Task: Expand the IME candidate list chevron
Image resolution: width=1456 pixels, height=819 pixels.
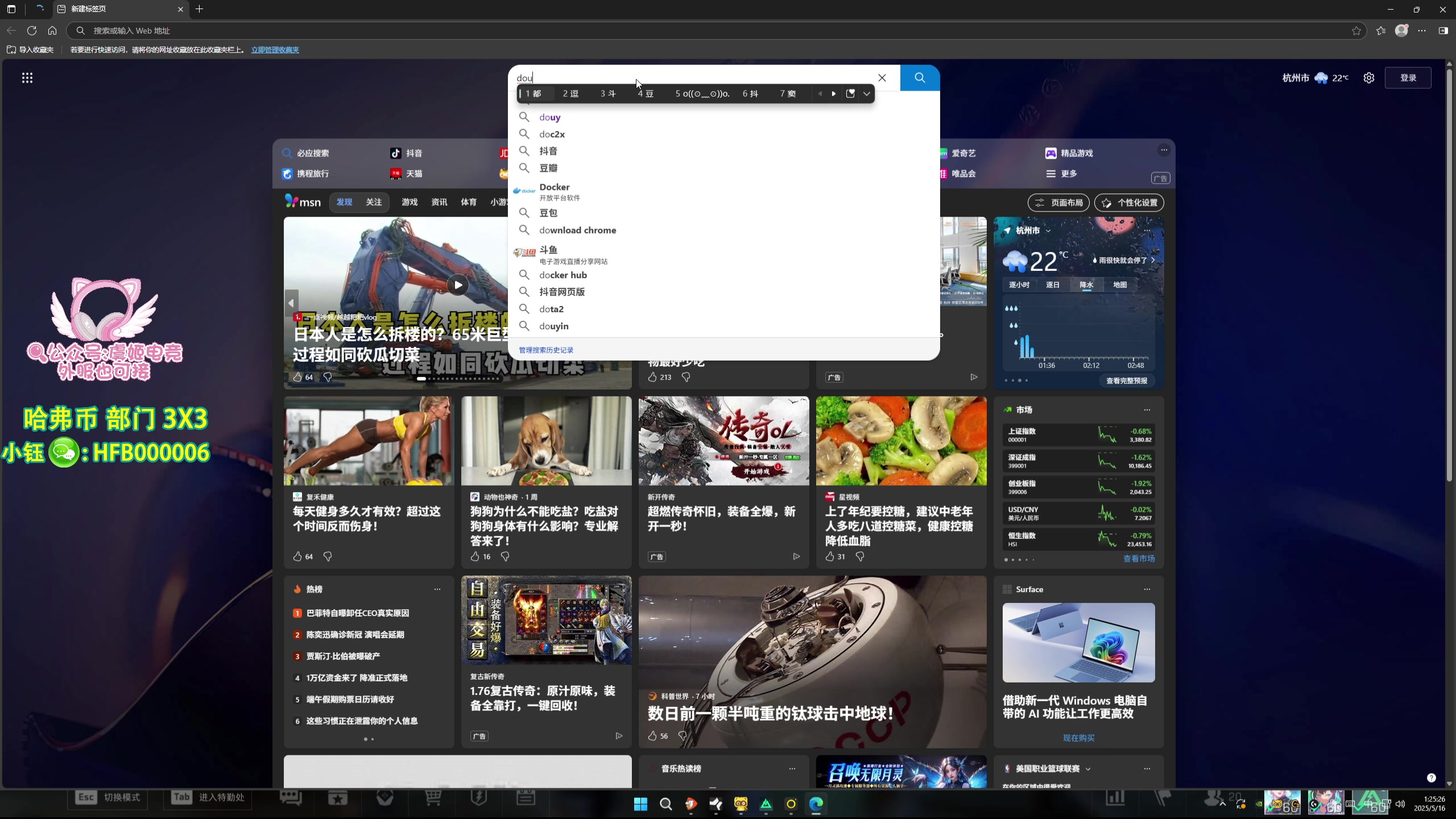Action: 866,94
